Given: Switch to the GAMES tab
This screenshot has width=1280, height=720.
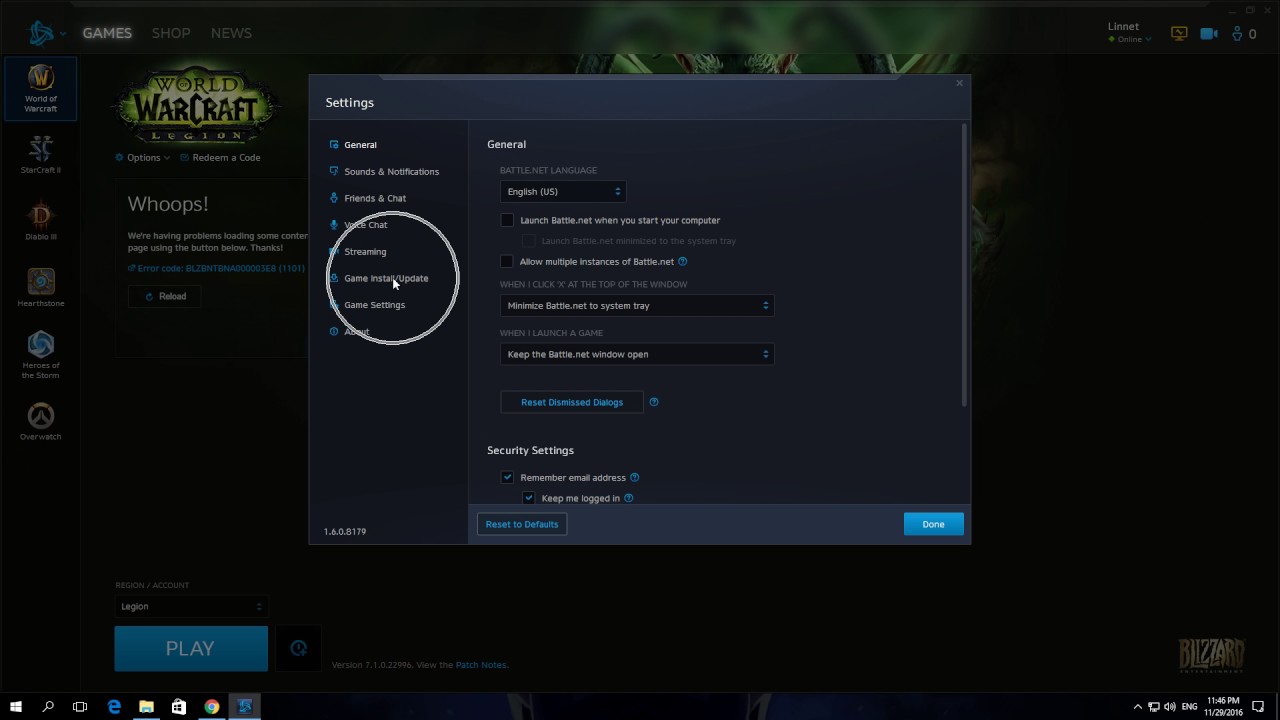Looking at the screenshot, I should click(107, 33).
